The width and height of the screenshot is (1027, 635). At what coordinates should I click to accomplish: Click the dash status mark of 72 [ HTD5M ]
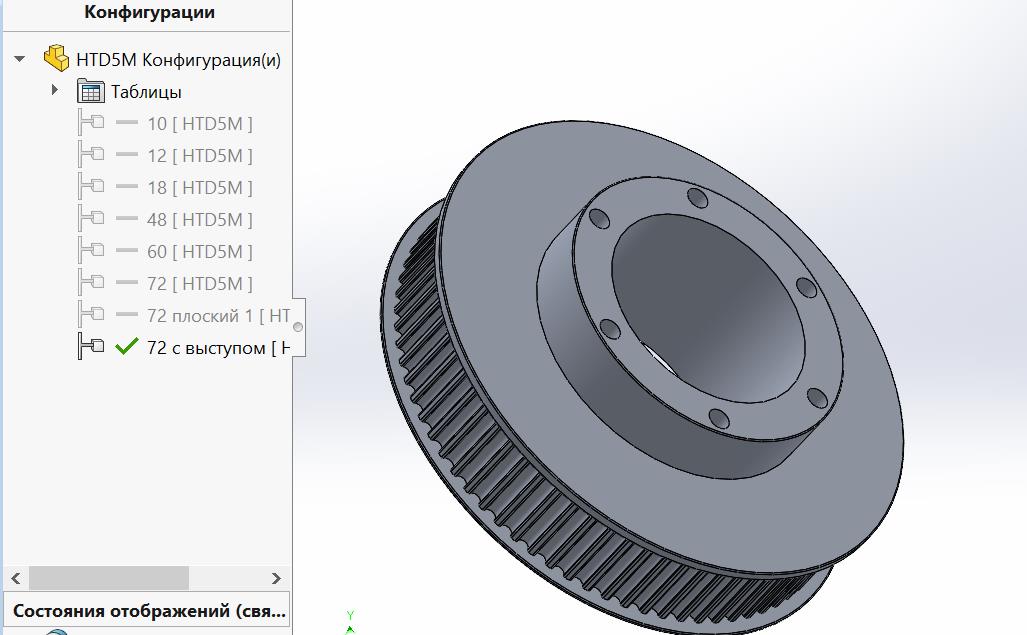click(126, 283)
